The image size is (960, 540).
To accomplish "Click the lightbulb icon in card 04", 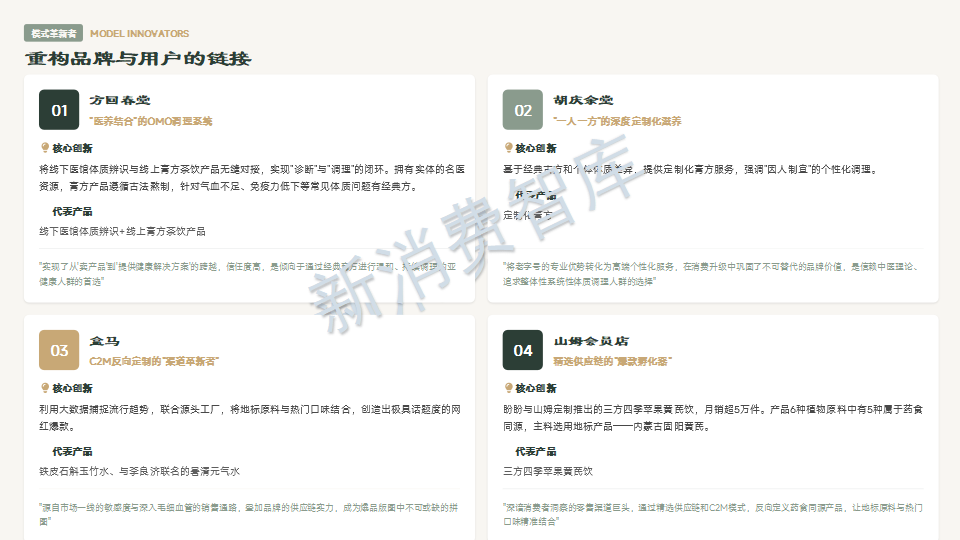I will click(508, 388).
